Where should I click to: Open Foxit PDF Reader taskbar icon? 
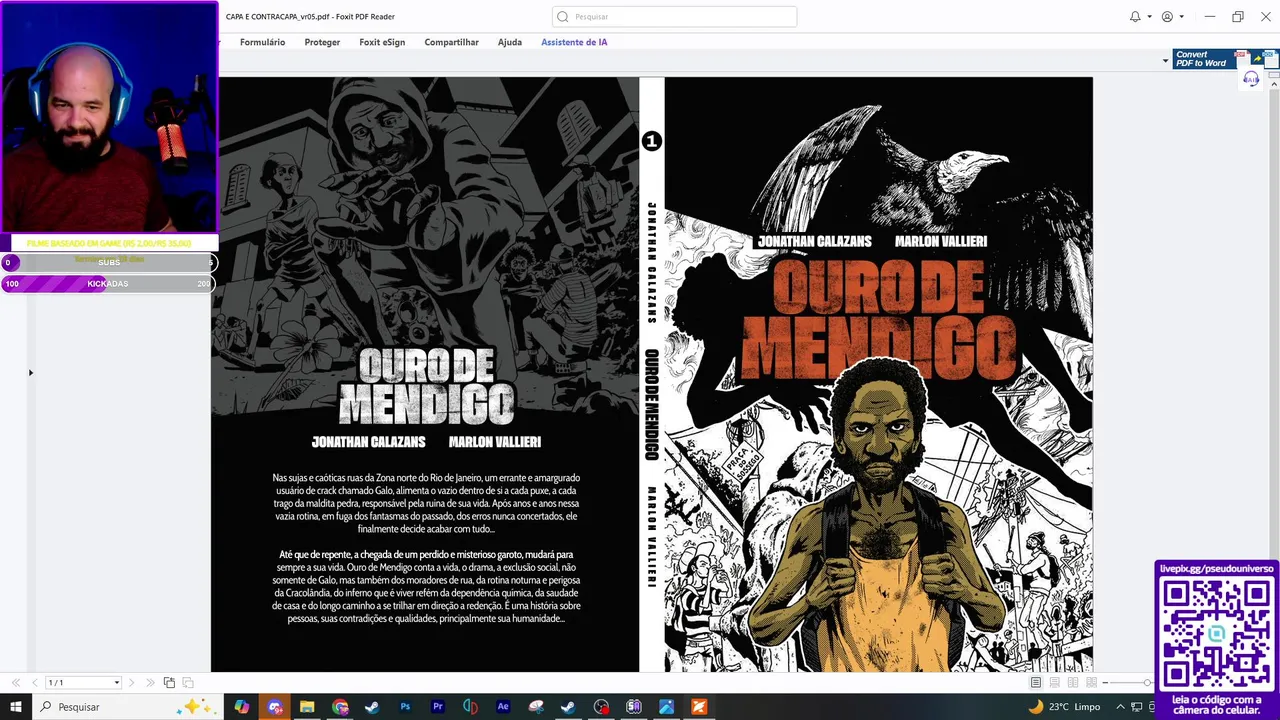[699, 707]
